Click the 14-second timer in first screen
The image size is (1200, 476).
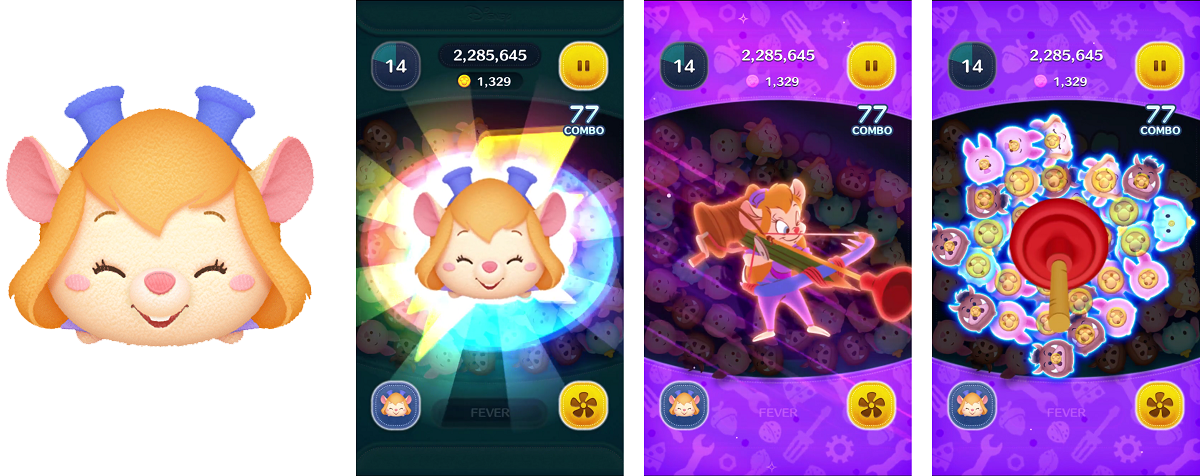click(x=395, y=66)
